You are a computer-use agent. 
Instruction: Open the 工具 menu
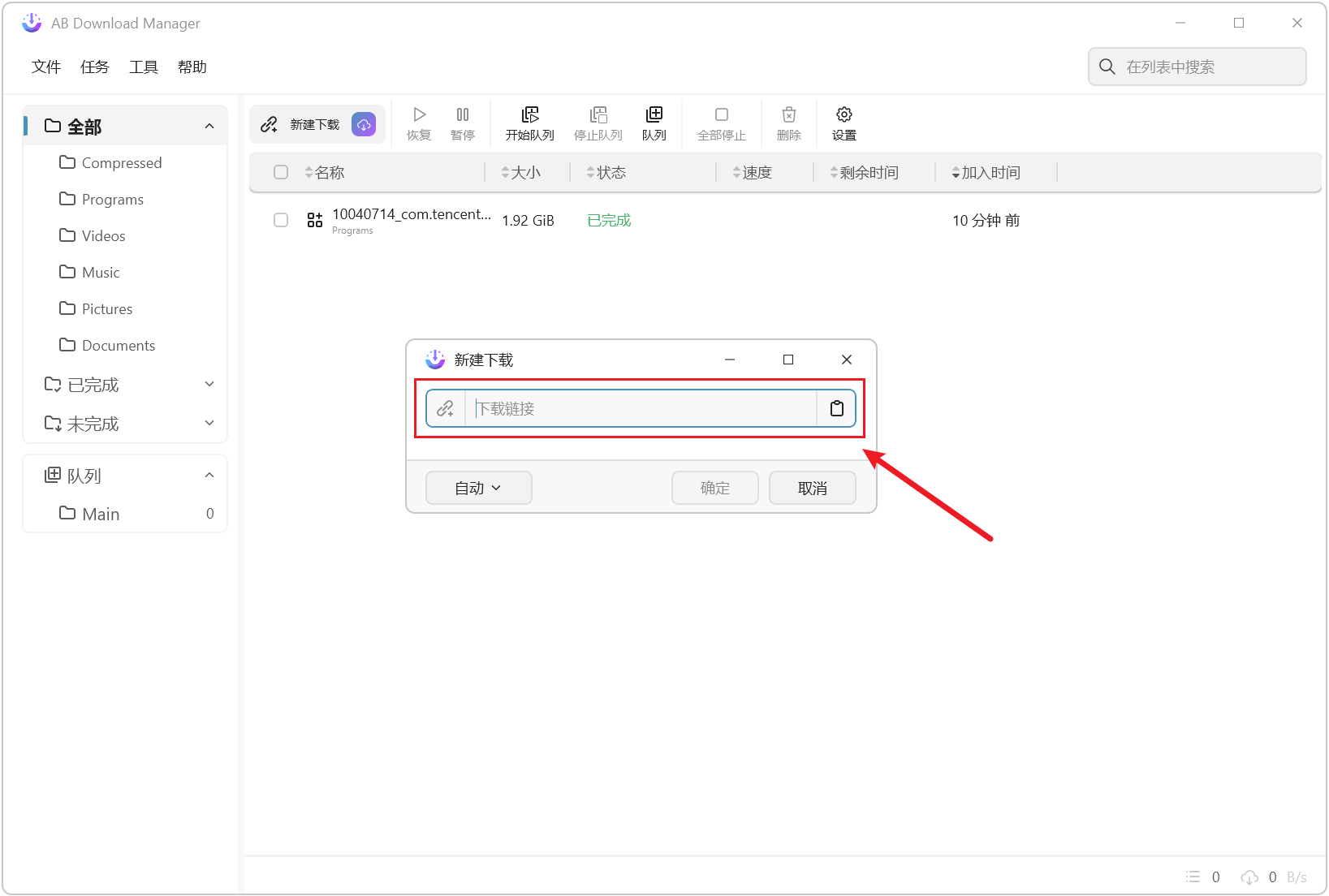pos(144,67)
